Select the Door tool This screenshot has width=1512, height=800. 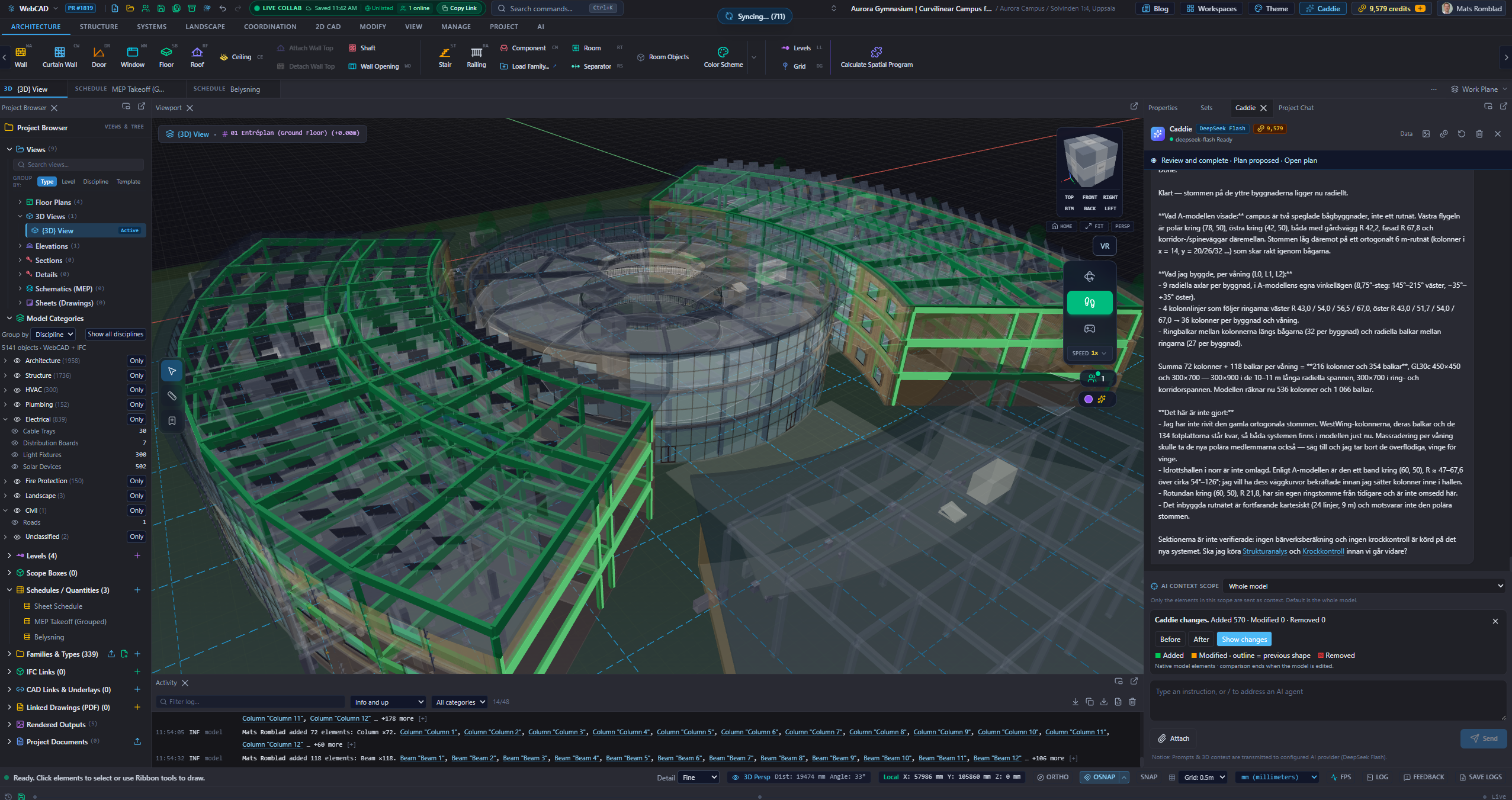point(99,57)
